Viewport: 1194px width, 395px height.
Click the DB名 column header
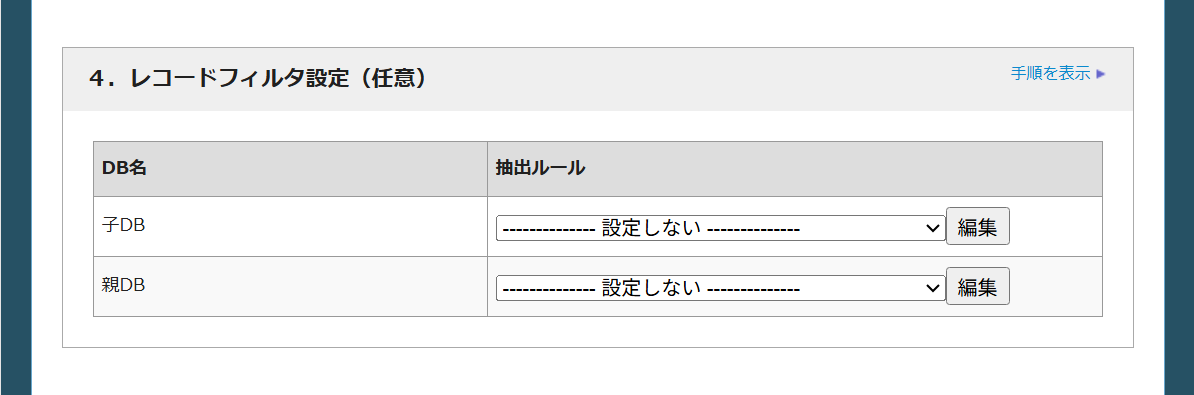[x=290, y=169]
